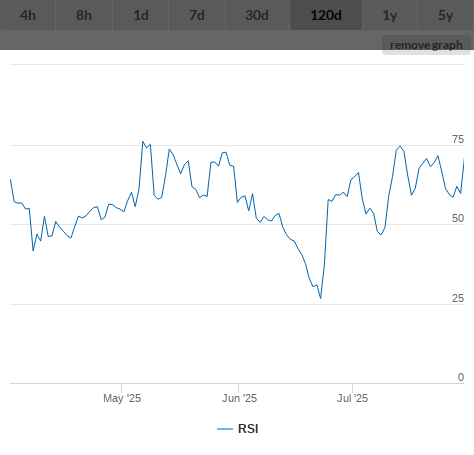Click the 75 y-axis label
The image size is (474, 455).
458,139
